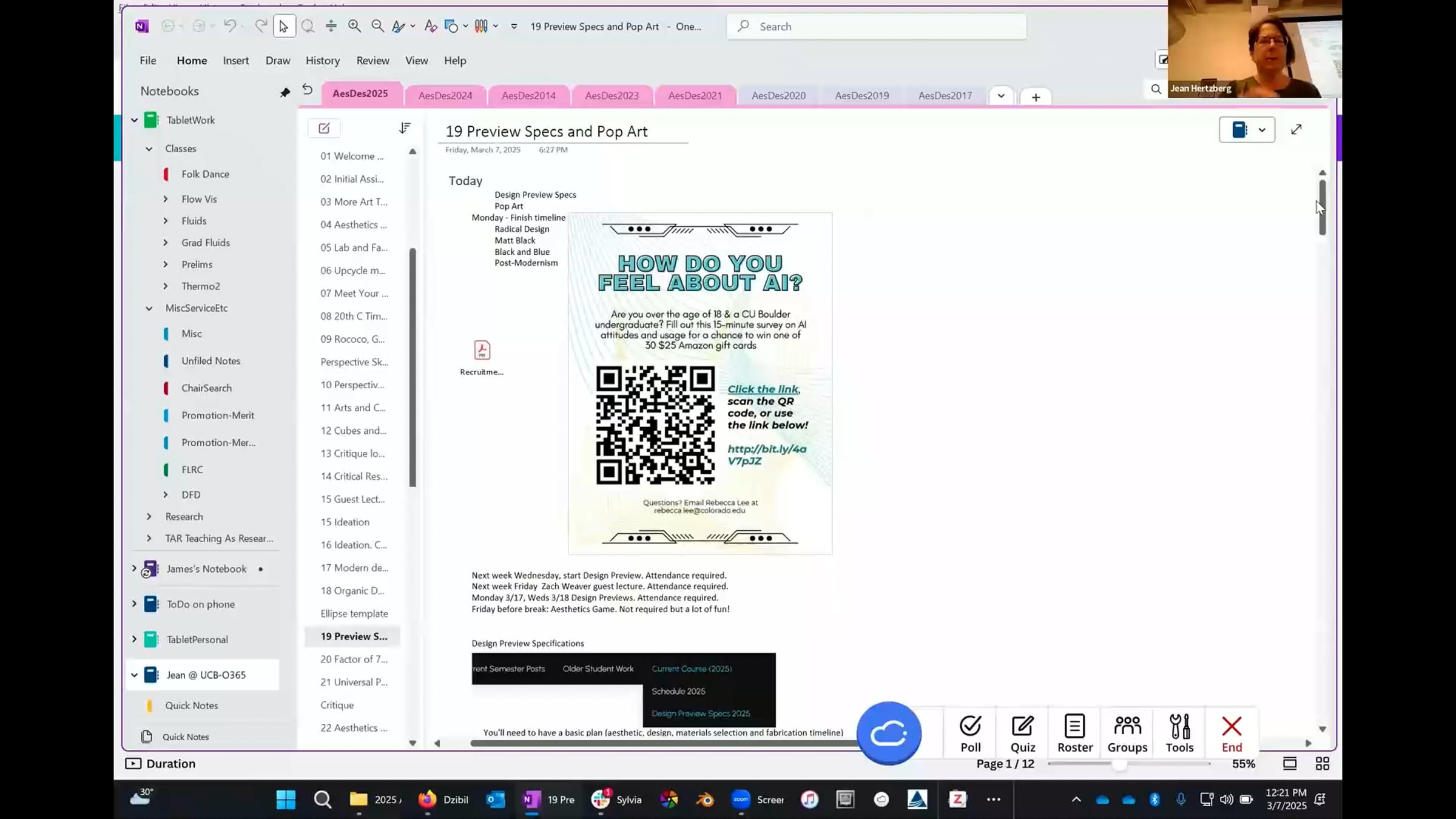
Task: Open the notebook view dropdown arrow
Action: (1262, 130)
